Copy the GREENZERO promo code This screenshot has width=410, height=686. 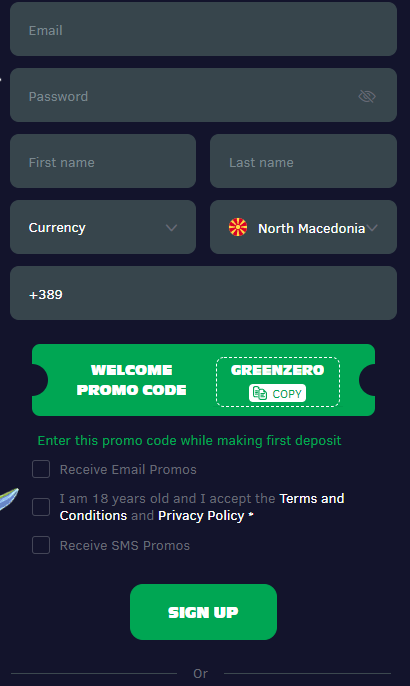click(x=277, y=393)
